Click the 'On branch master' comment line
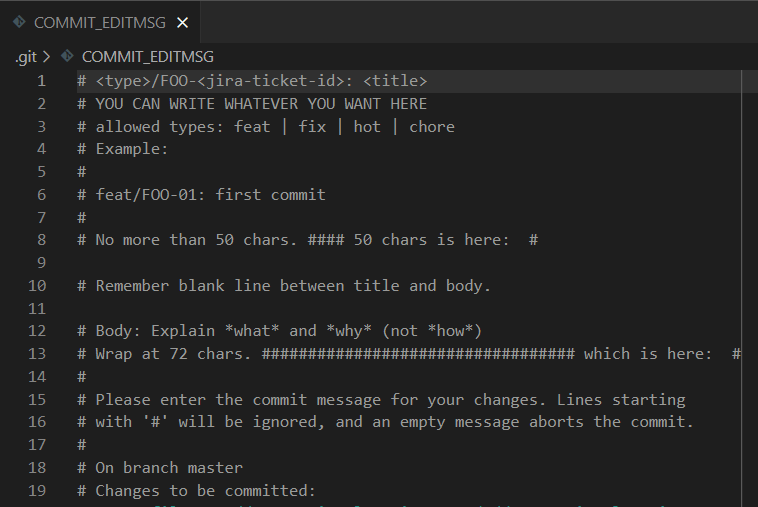The image size is (758, 507). coord(160,468)
